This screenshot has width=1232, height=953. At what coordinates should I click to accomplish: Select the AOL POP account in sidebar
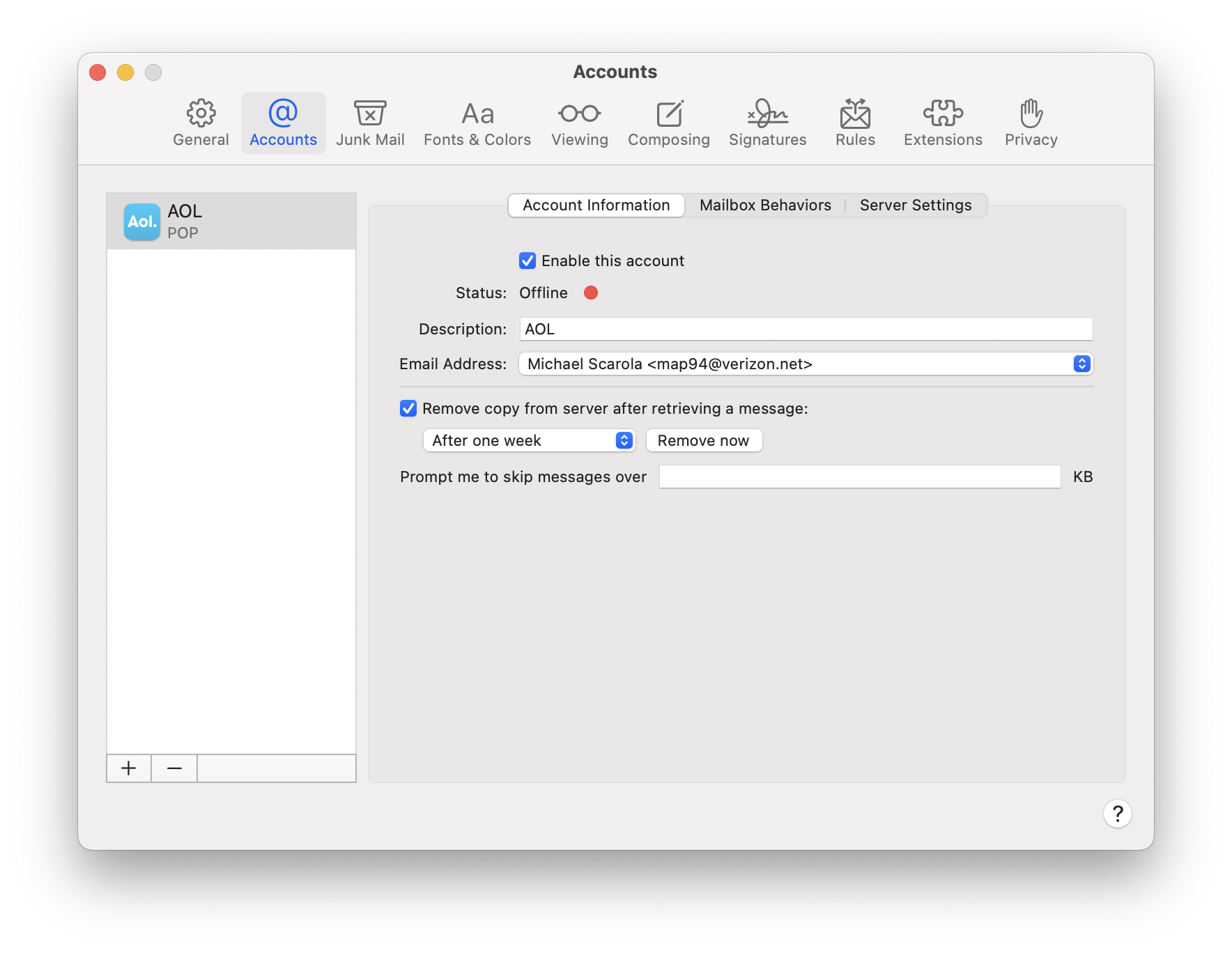pos(231,222)
